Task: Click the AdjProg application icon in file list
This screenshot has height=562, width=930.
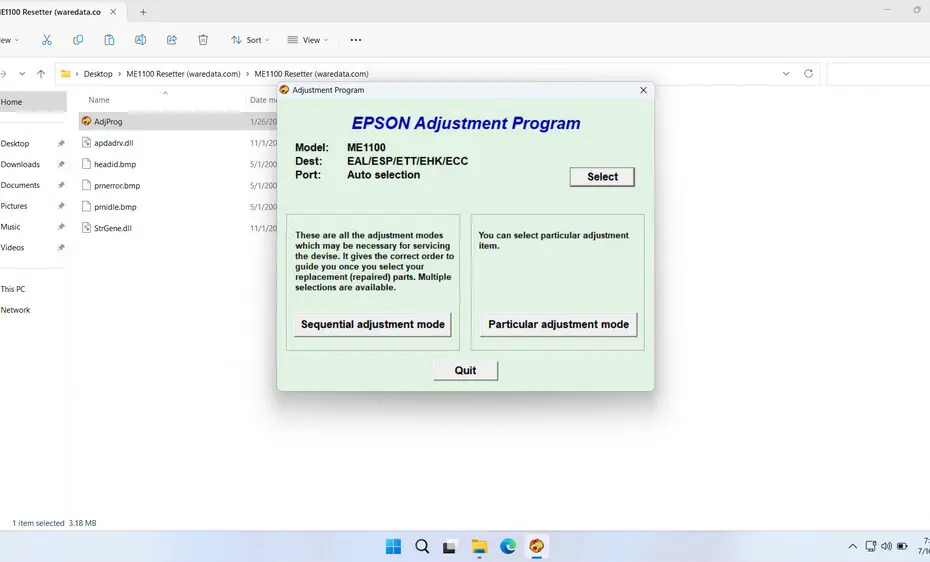Action: (87, 121)
